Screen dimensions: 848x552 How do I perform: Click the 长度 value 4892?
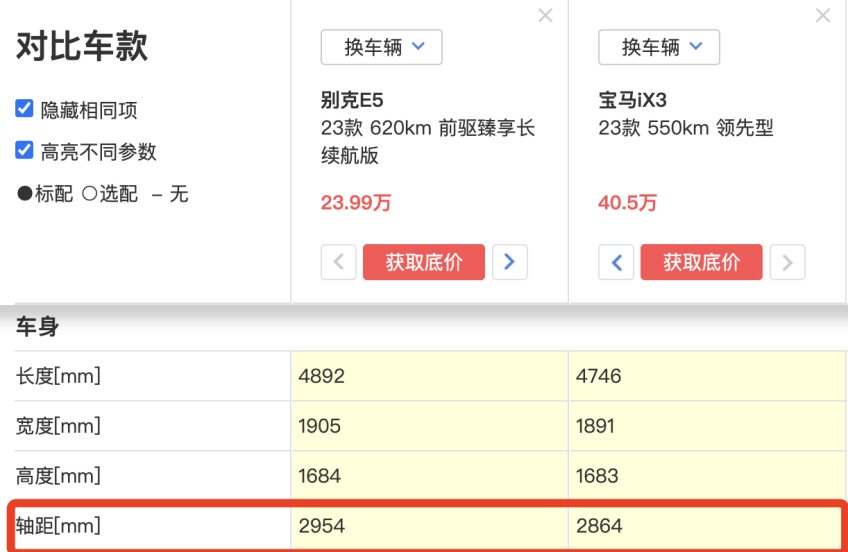[x=321, y=377]
